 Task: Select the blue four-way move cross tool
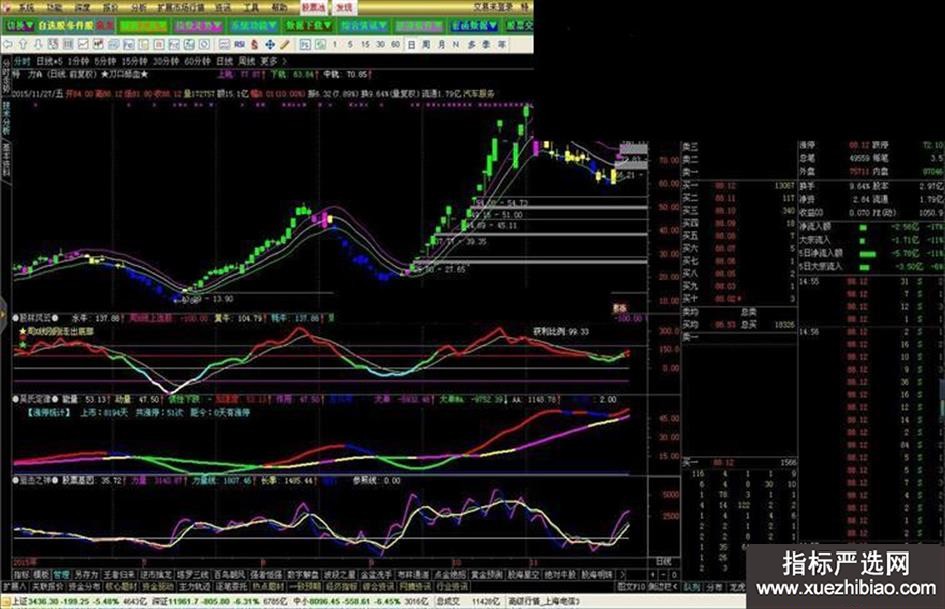pos(270,44)
